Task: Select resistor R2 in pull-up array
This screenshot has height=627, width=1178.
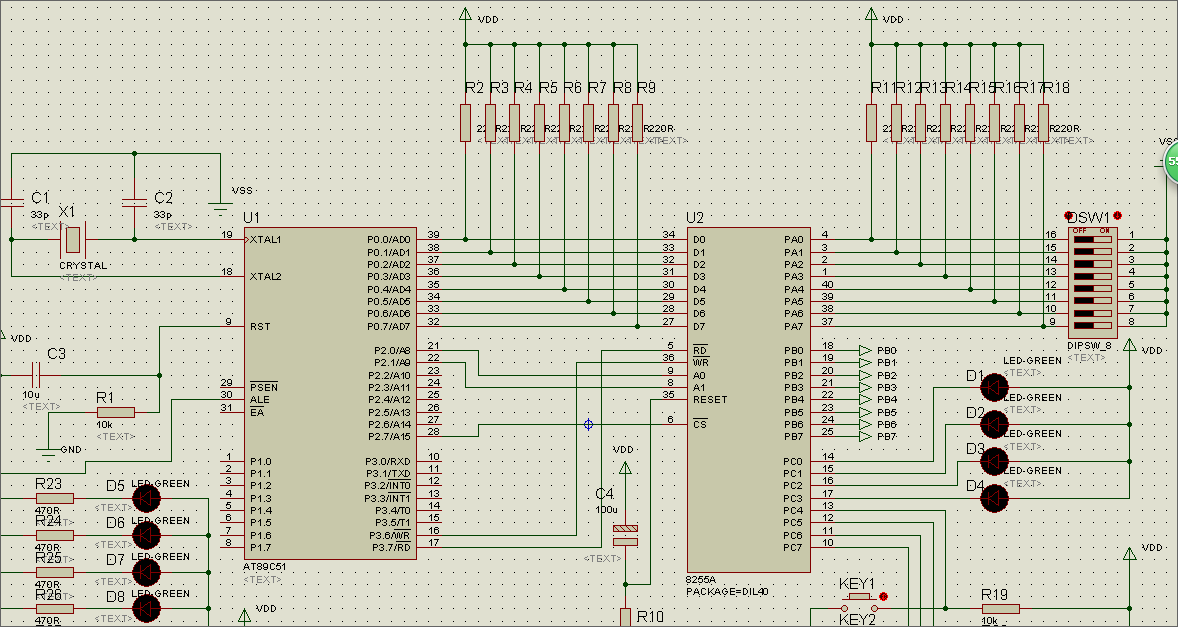Action: tap(465, 122)
